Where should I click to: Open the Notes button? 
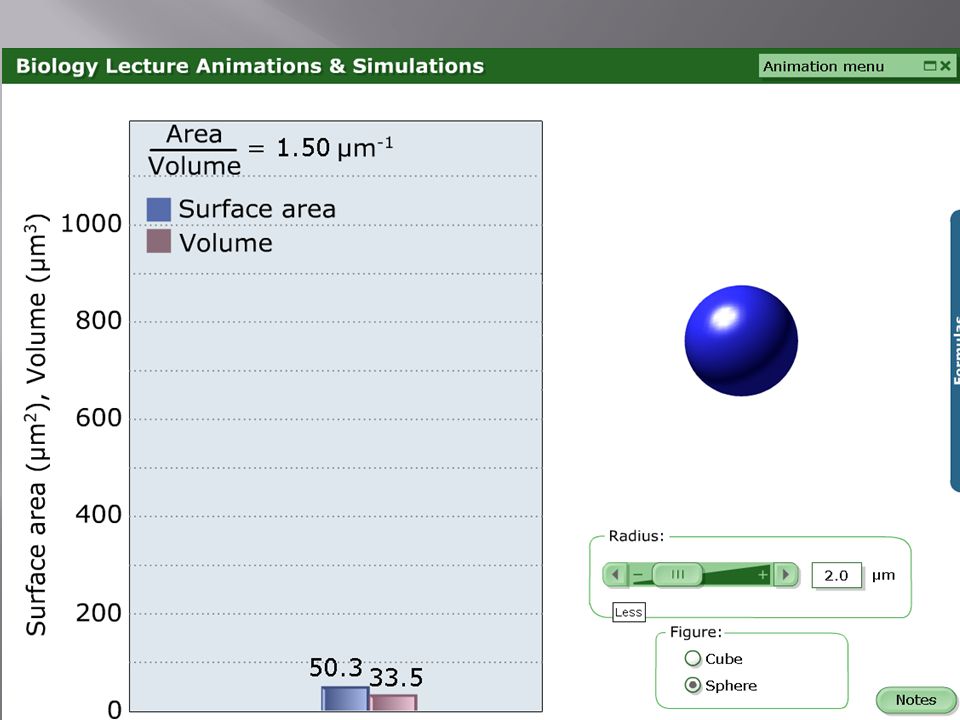(915, 700)
